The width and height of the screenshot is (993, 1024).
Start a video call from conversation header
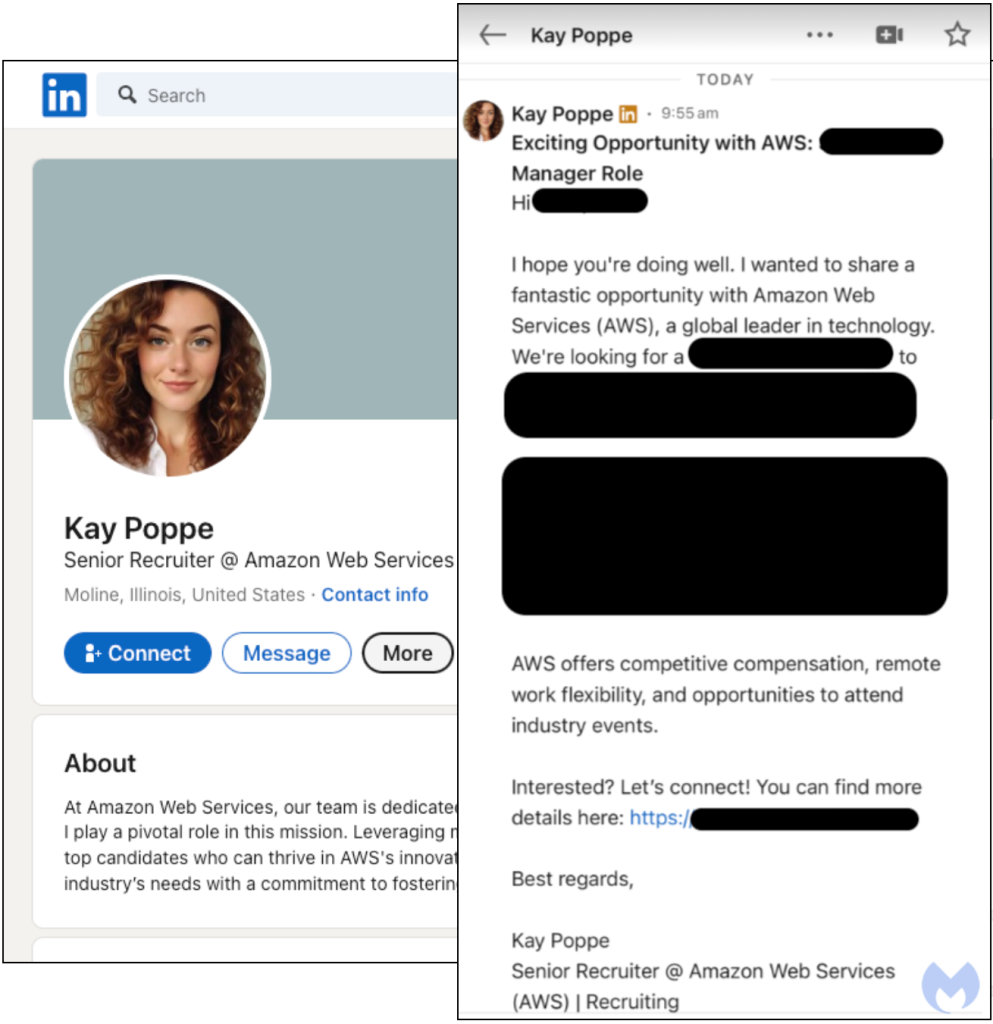coord(889,36)
